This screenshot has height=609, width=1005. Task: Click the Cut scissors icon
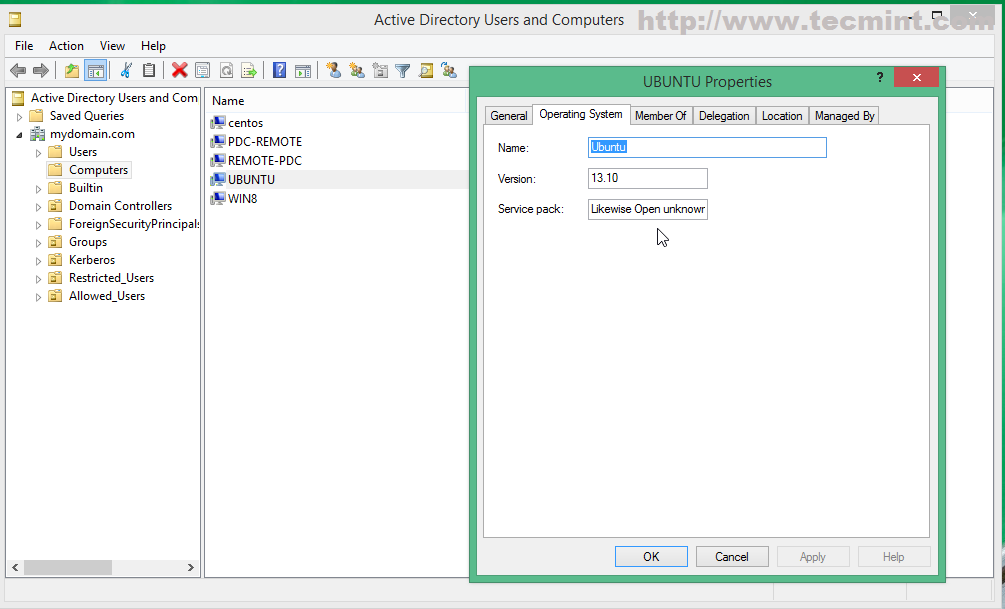pos(126,70)
